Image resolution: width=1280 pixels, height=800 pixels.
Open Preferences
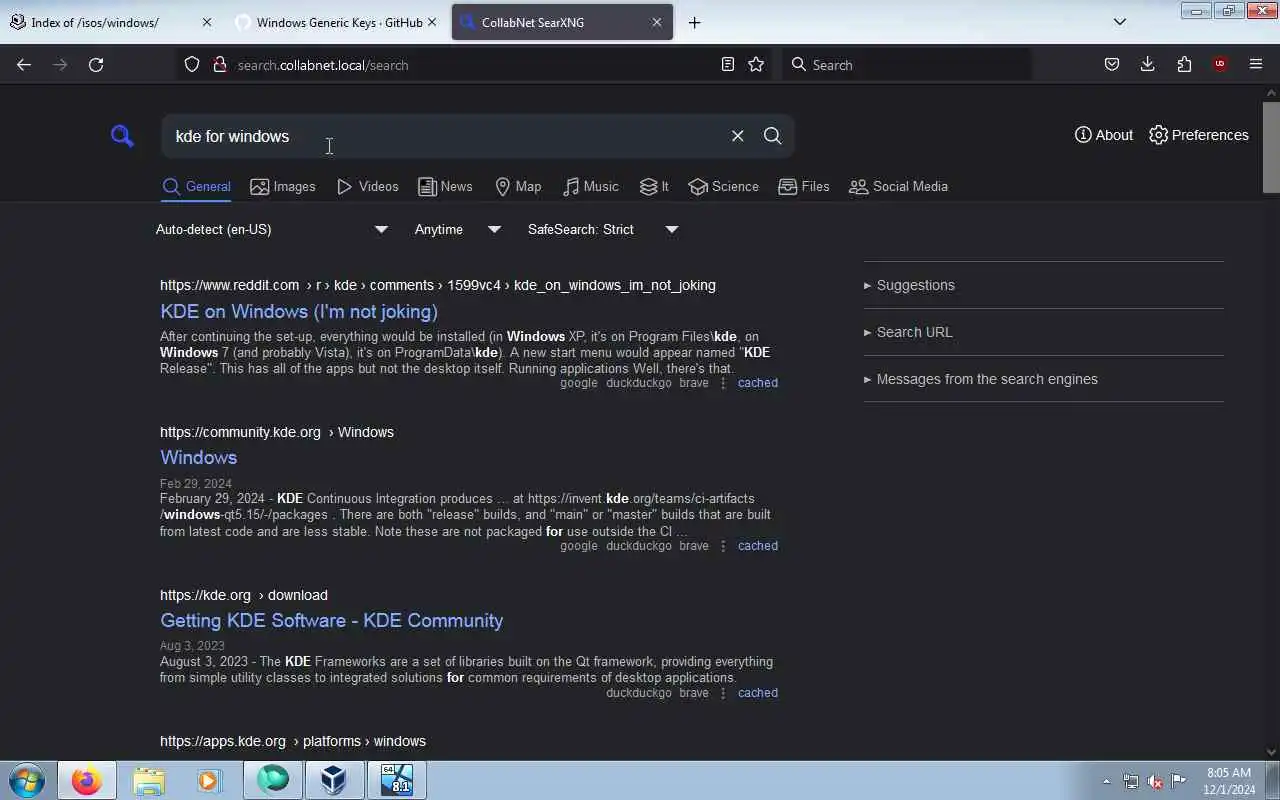[1199, 135]
